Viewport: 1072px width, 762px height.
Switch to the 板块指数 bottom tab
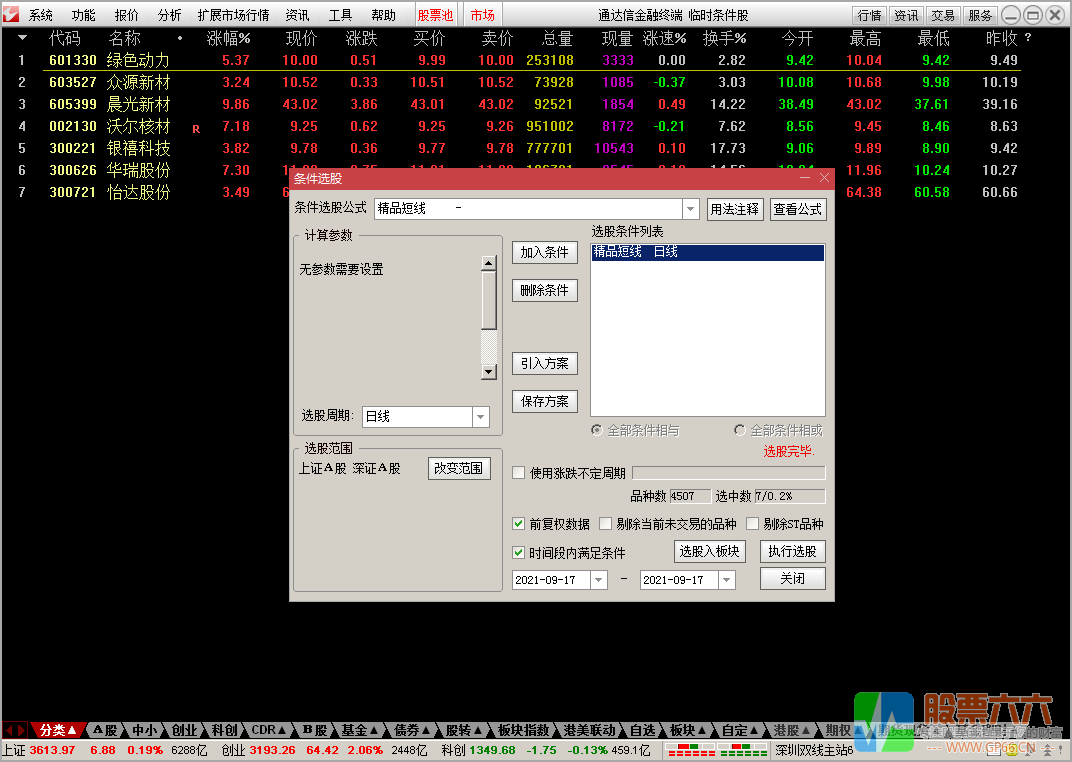(x=523, y=731)
